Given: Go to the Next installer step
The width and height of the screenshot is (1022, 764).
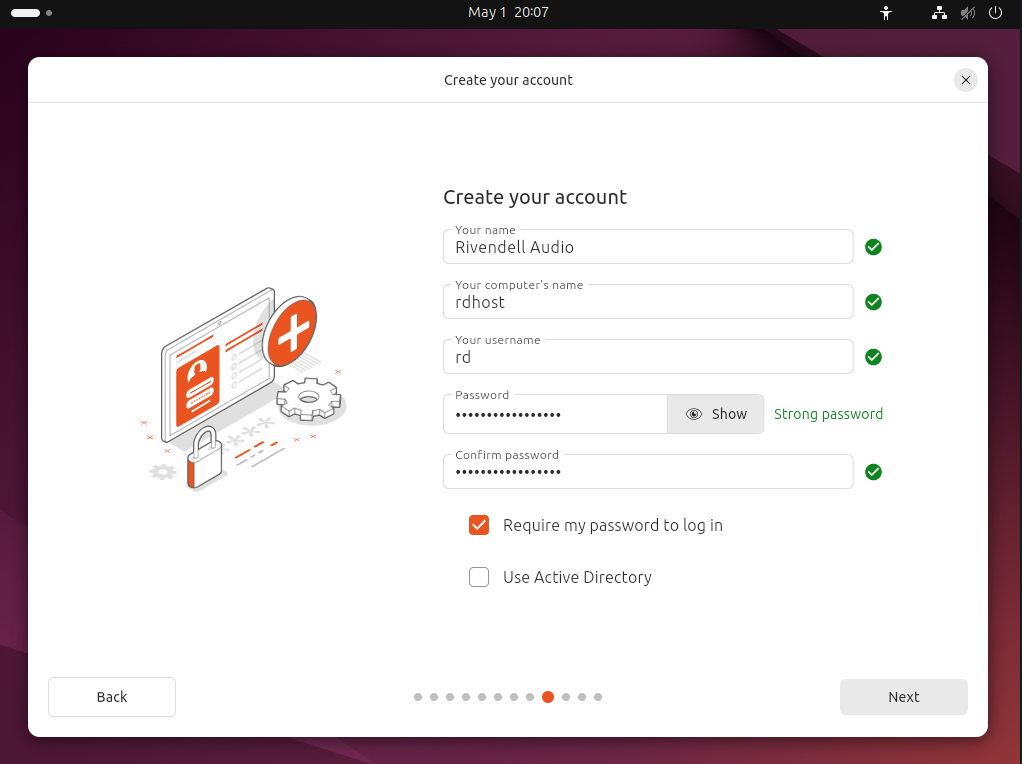Looking at the screenshot, I should [x=903, y=697].
